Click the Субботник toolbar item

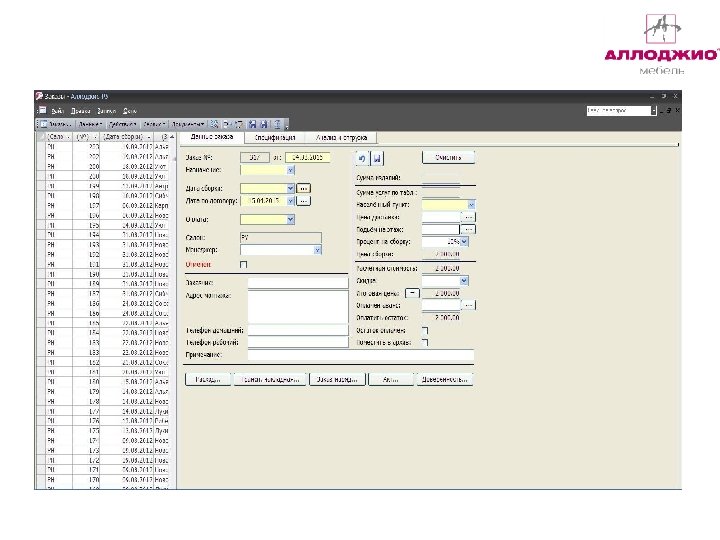tap(123, 124)
